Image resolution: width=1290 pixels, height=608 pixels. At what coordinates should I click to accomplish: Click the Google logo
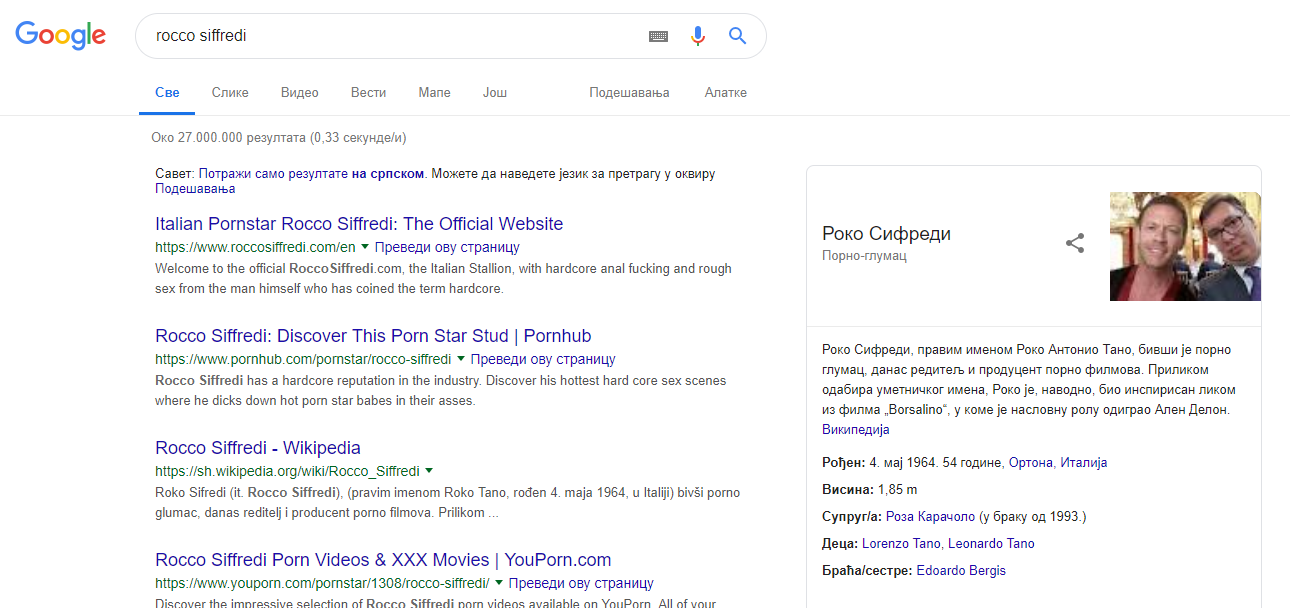click(60, 35)
